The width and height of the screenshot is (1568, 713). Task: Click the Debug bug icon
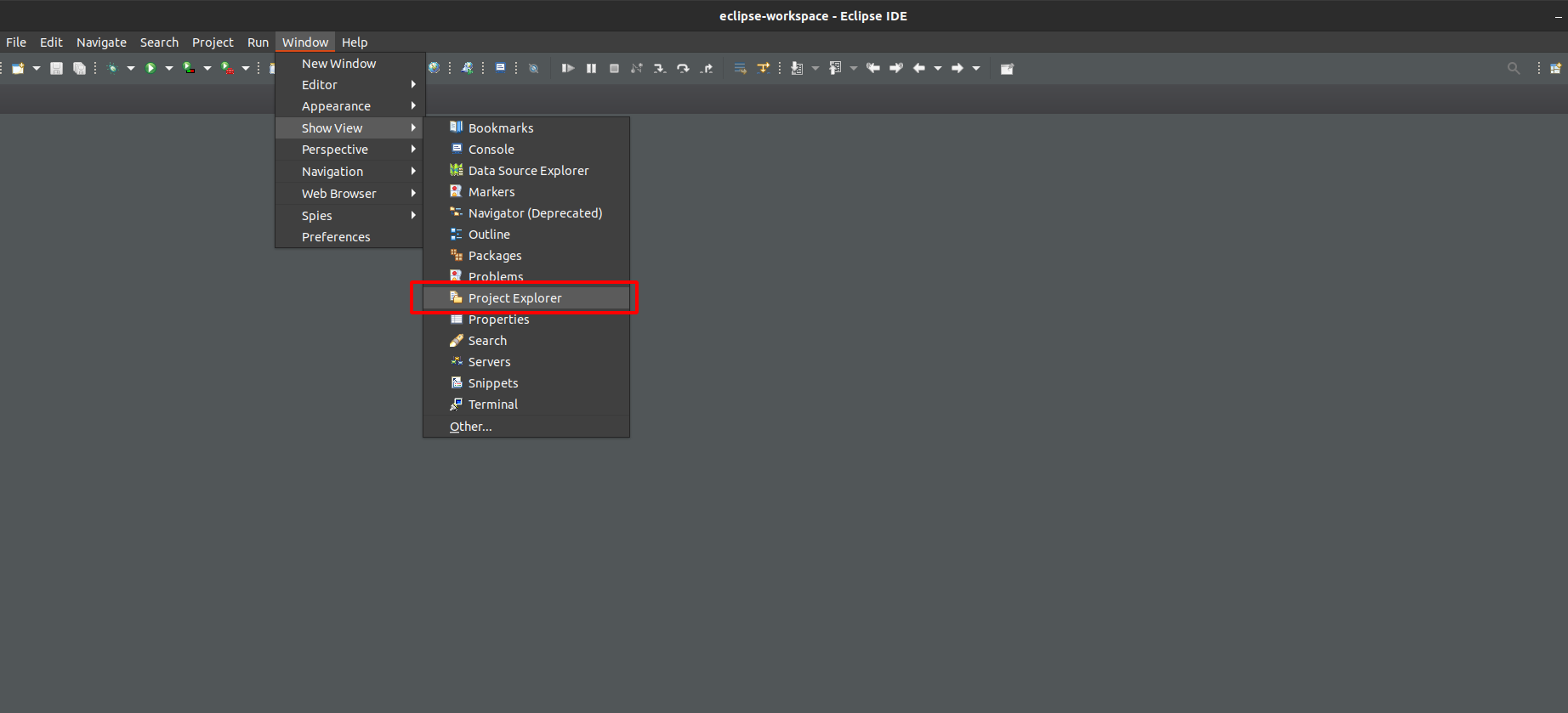(x=112, y=68)
